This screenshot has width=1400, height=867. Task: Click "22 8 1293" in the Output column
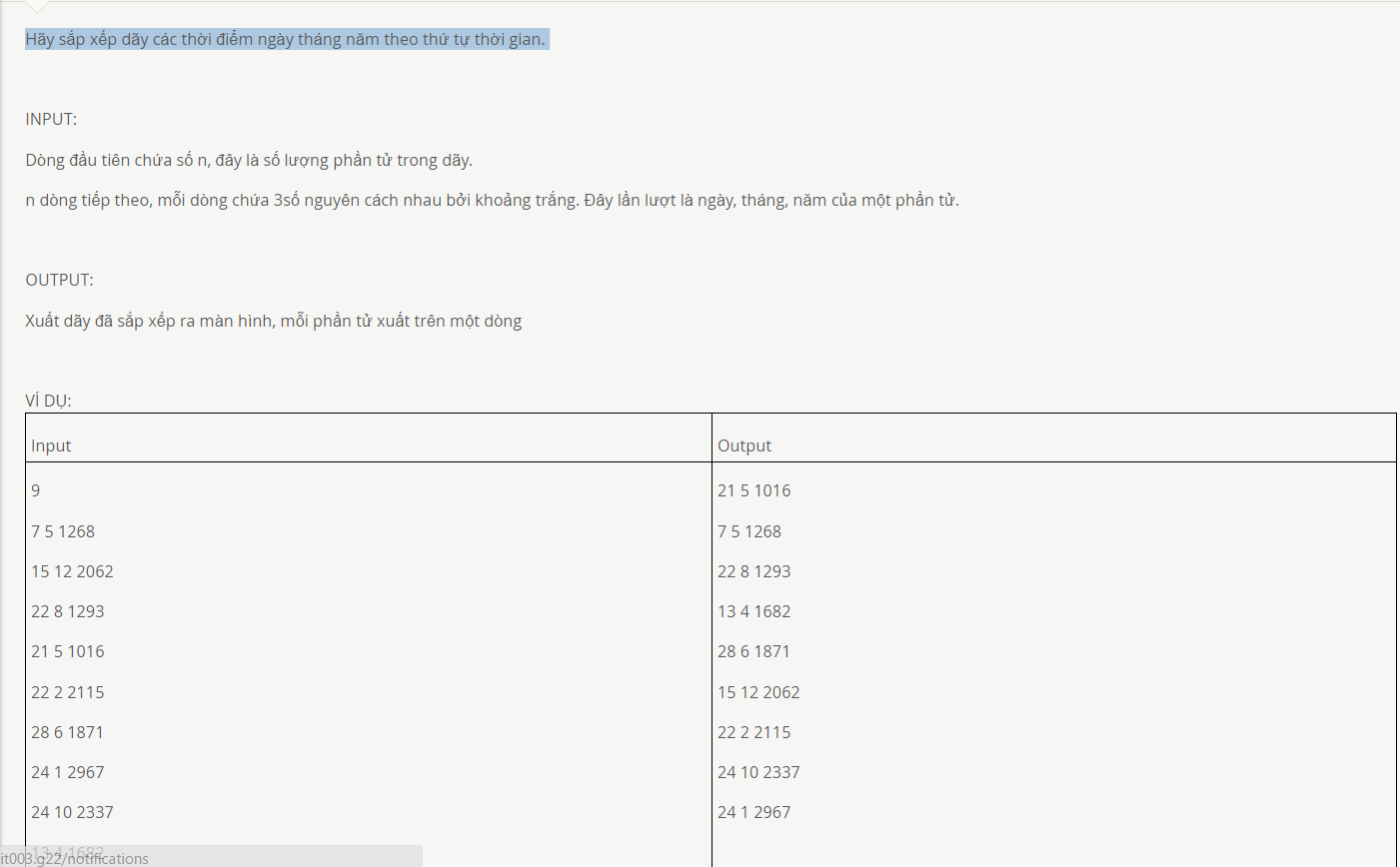753,571
